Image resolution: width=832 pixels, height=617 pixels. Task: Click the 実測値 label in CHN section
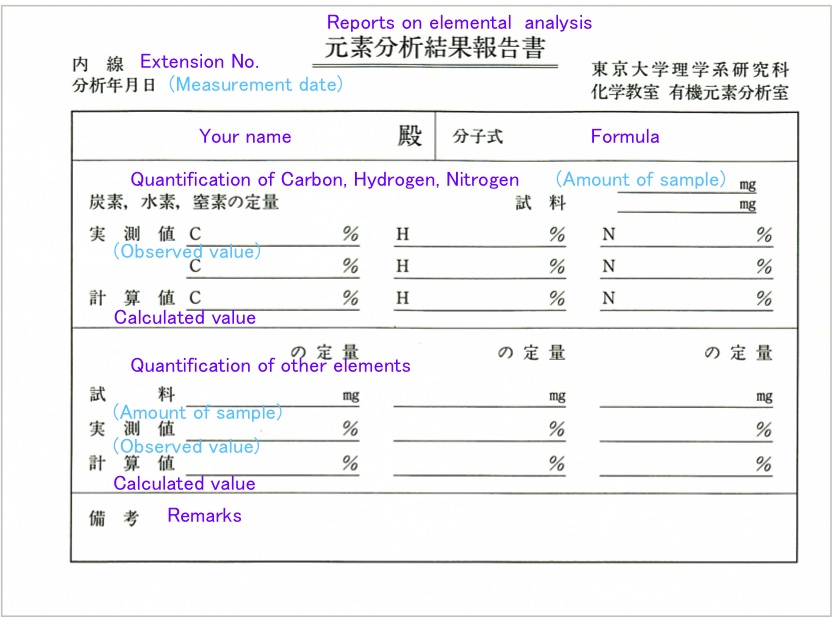[132, 233]
